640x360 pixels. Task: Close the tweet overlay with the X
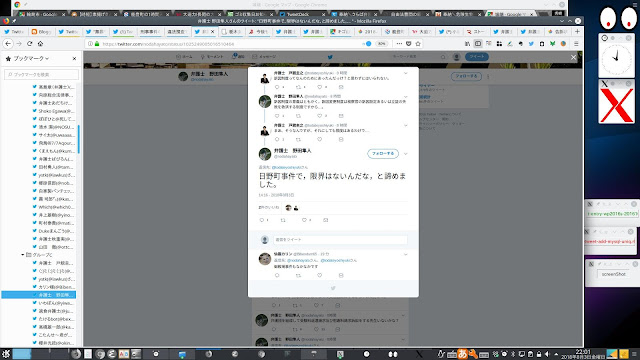(573, 58)
